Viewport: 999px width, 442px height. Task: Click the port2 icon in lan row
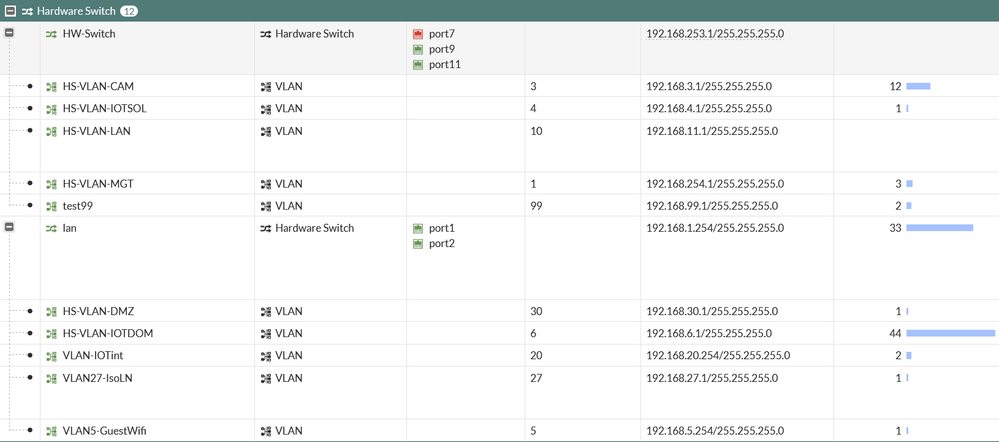coord(418,244)
